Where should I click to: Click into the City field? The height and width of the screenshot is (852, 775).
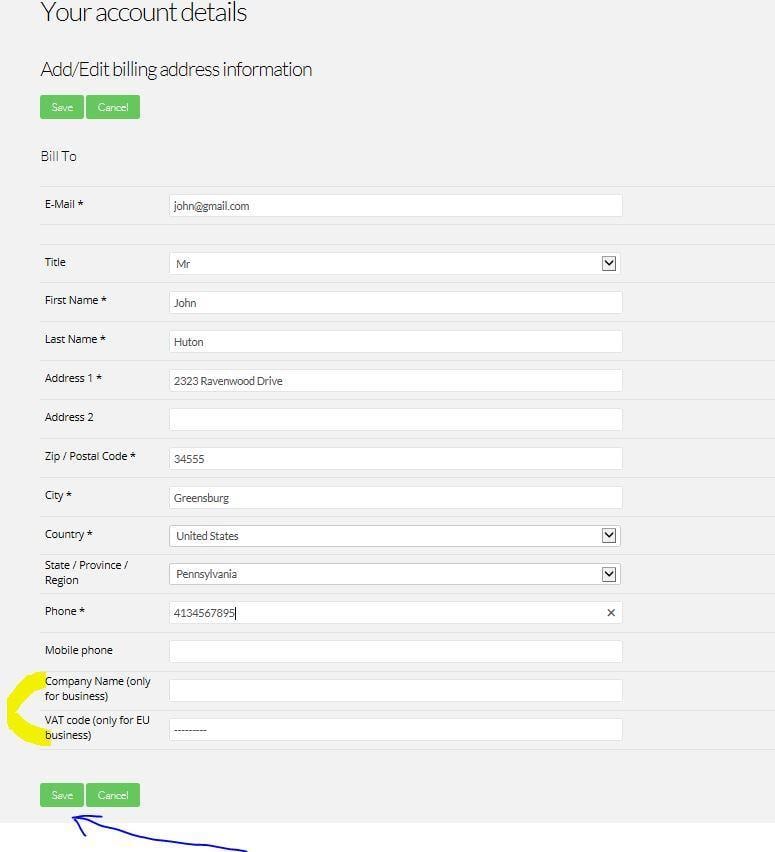click(x=395, y=497)
